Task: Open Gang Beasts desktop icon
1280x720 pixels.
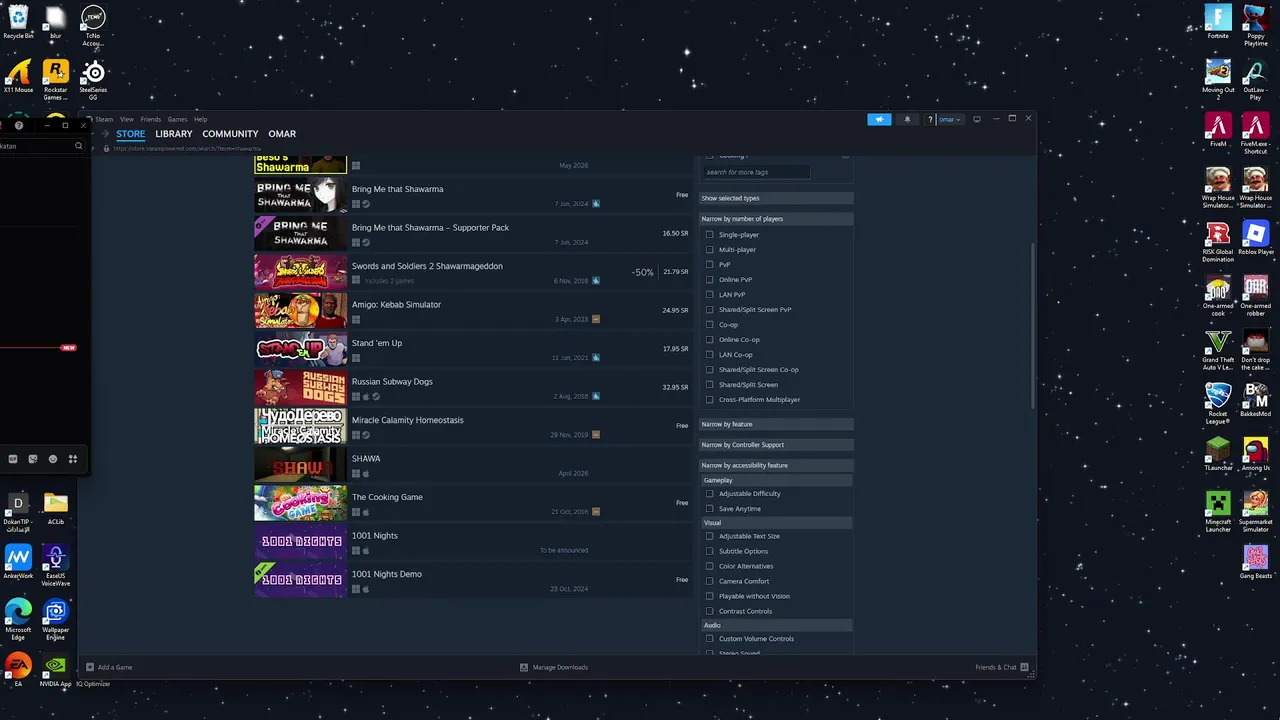Action: (x=1255, y=562)
